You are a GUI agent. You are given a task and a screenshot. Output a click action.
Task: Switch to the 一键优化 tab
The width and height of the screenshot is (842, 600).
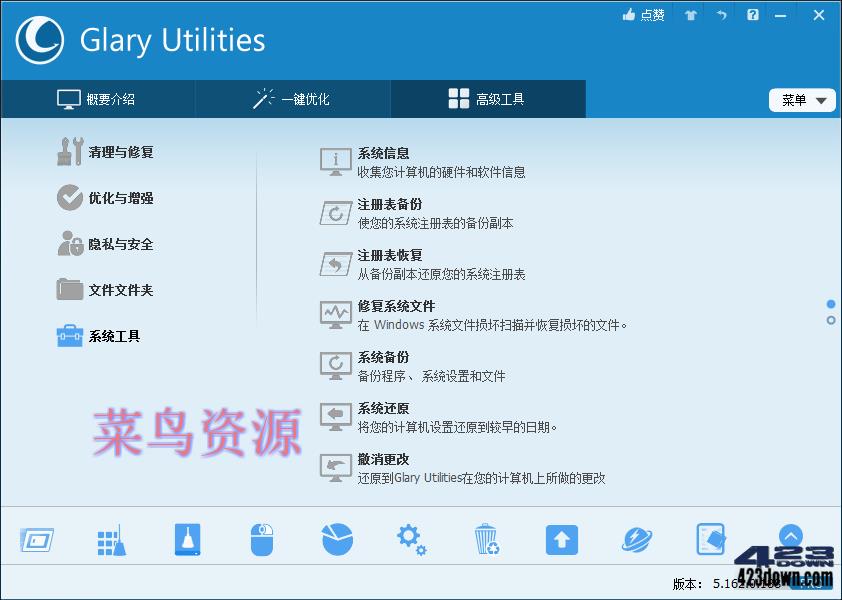(293, 99)
